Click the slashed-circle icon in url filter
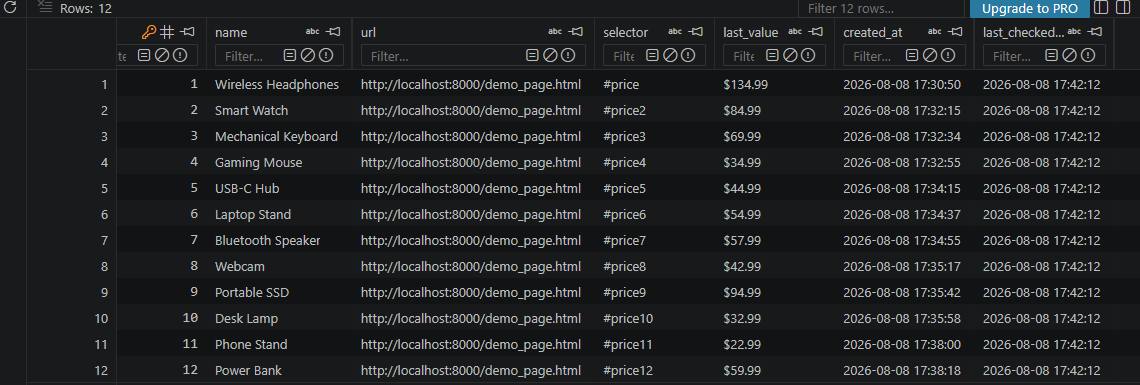 pyautogui.click(x=550, y=55)
